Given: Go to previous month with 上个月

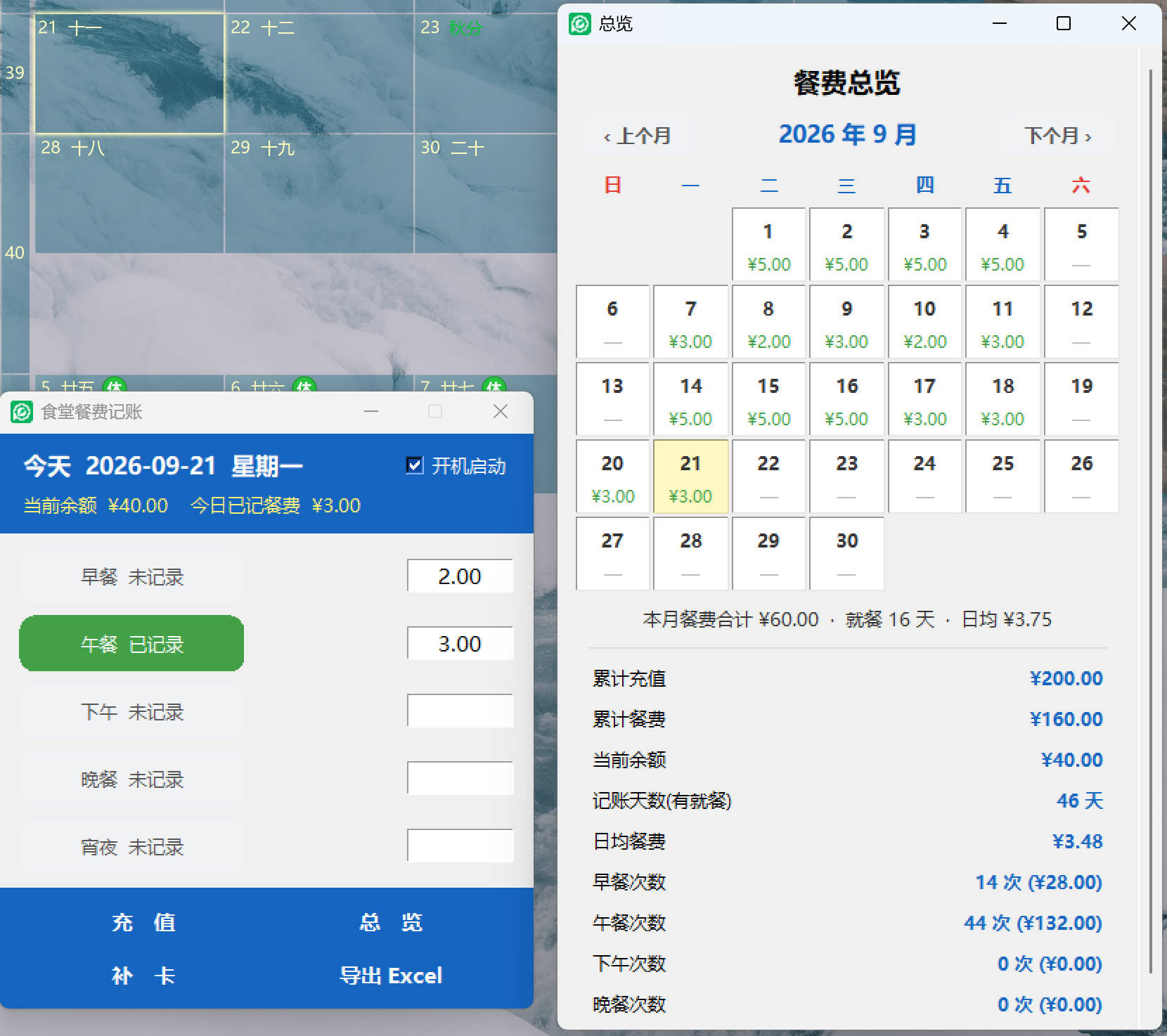Looking at the screenshot, I should point(637,136).
